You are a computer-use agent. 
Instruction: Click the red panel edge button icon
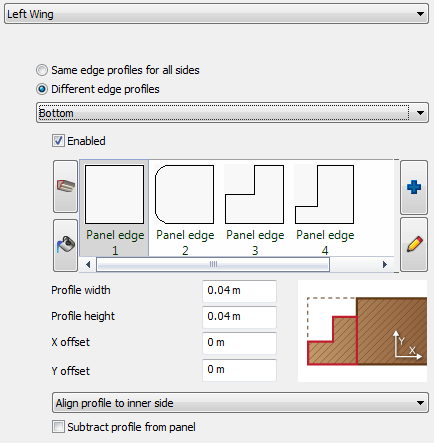tap(65, 186)
